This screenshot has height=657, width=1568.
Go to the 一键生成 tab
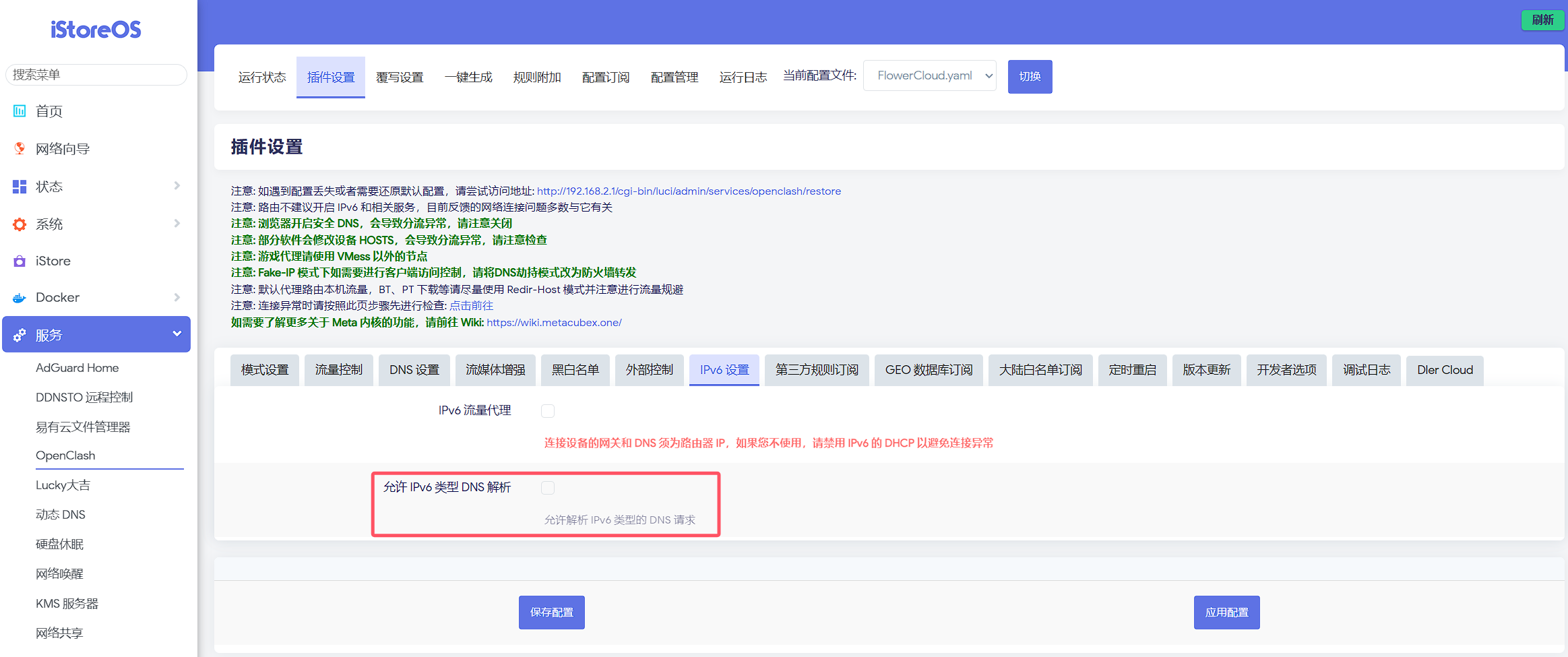coord(468,77)
